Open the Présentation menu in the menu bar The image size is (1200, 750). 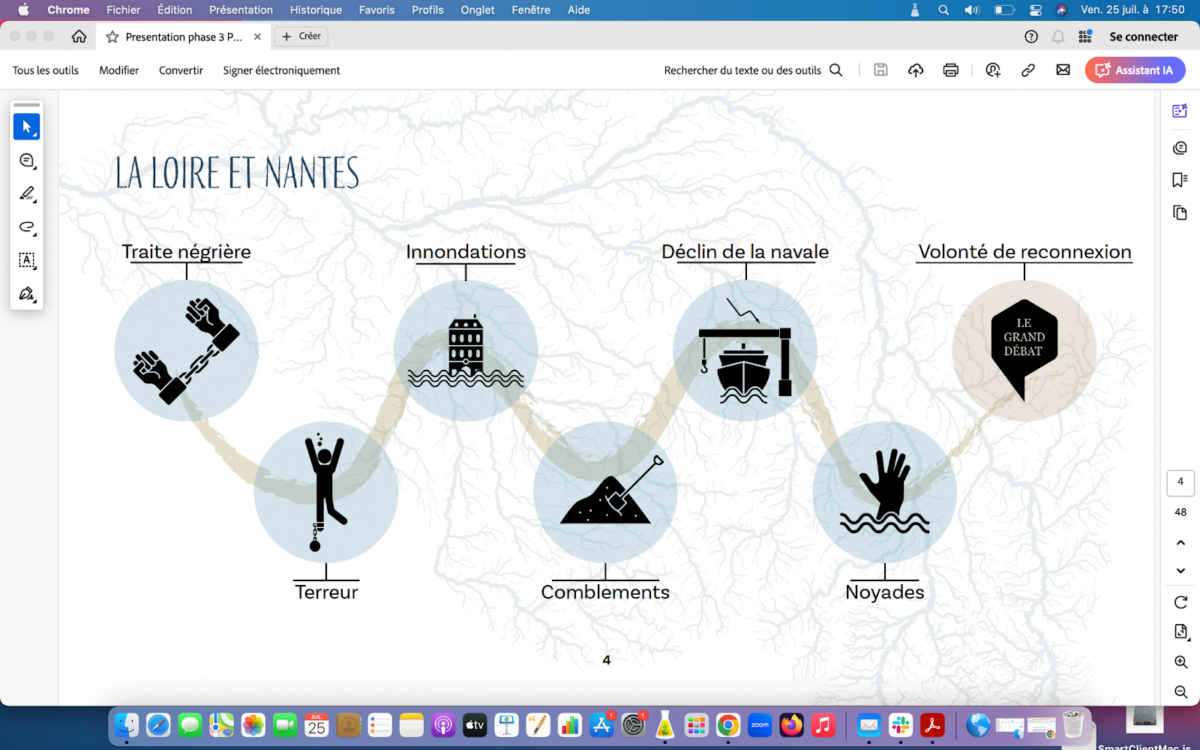(240, 10)
